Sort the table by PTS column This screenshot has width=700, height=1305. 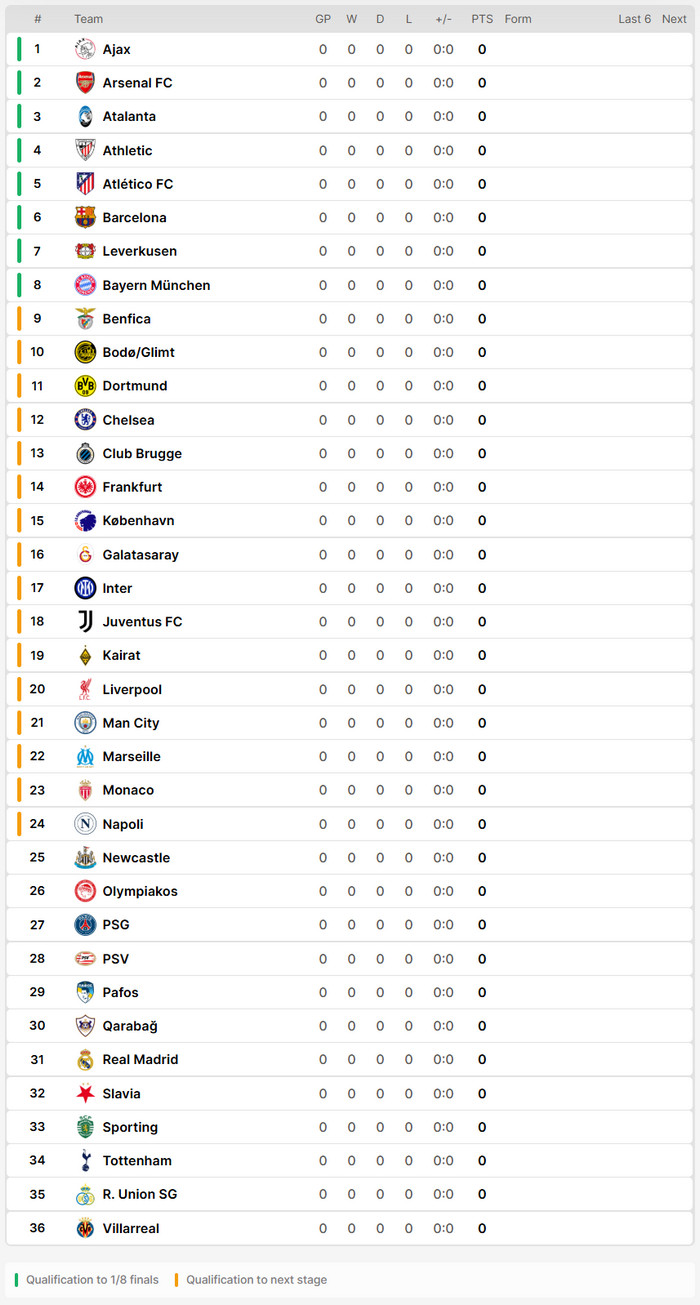482,19
